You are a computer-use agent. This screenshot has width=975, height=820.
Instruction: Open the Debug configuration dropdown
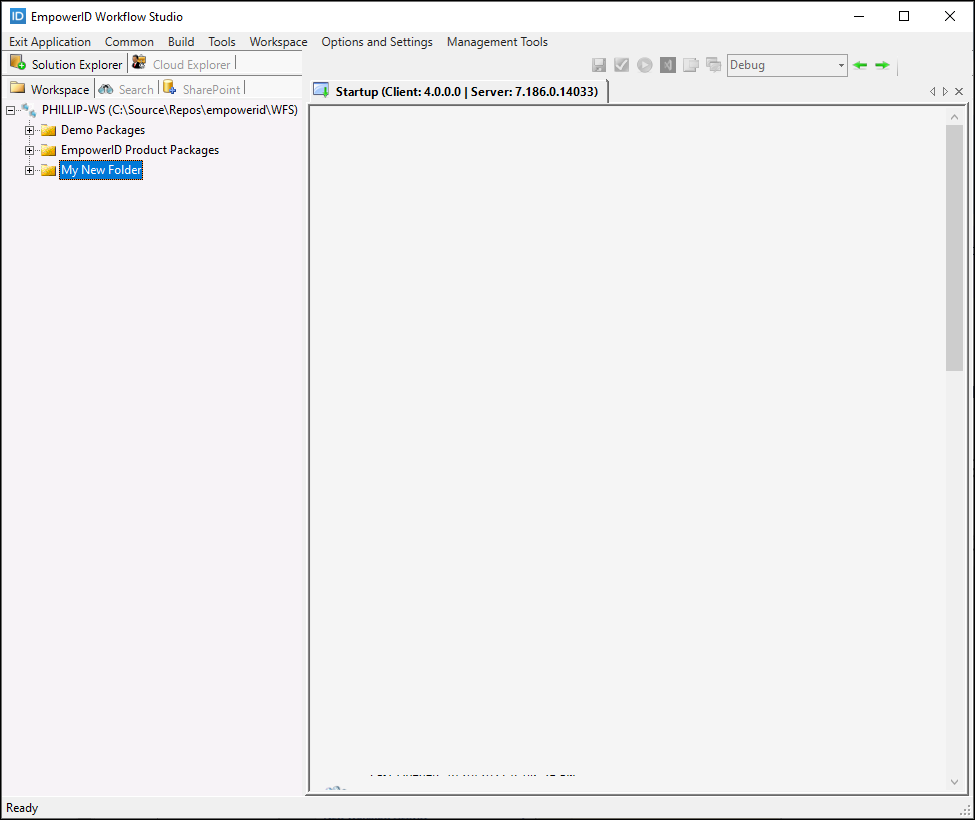(x=840, y=65)
